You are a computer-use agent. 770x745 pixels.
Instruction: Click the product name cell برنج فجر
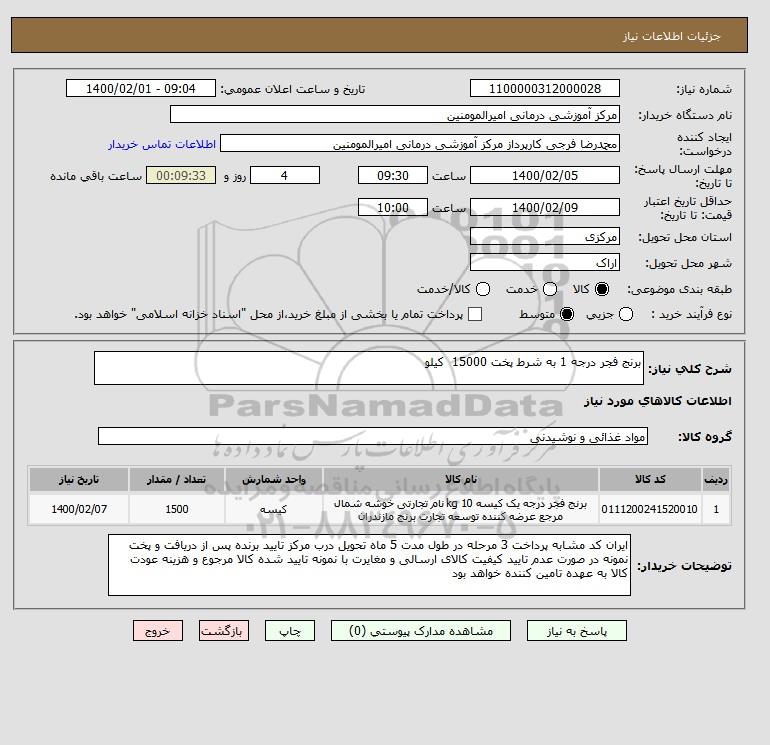[461, 509]
